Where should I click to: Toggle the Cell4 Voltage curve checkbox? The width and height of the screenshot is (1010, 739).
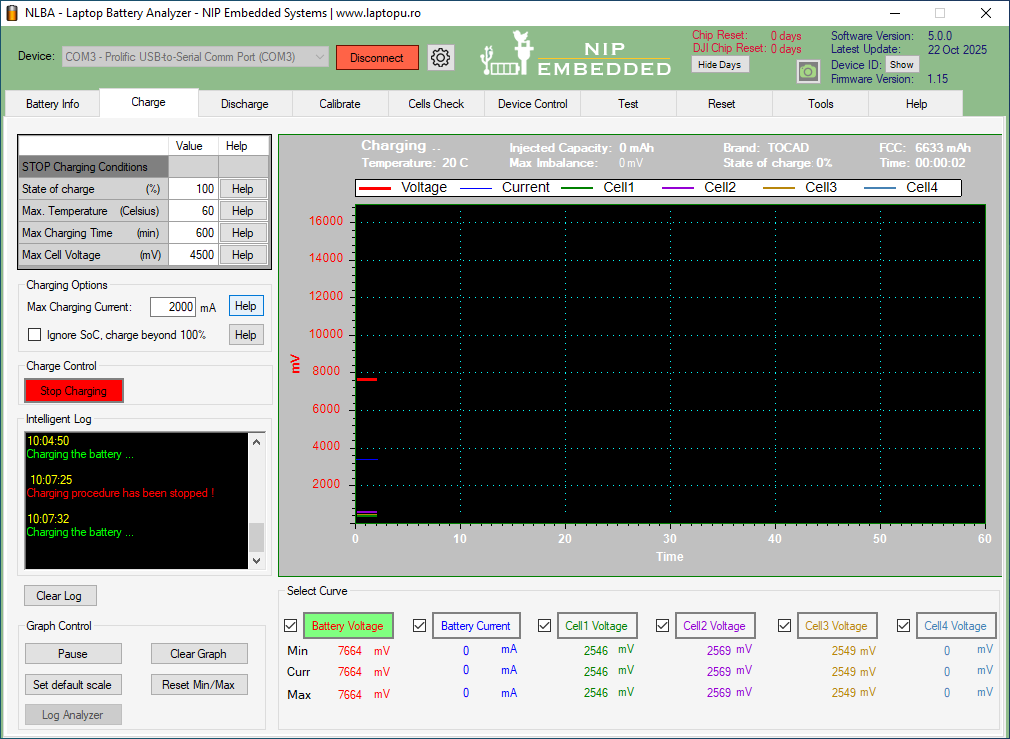click(x=903, y=626)
